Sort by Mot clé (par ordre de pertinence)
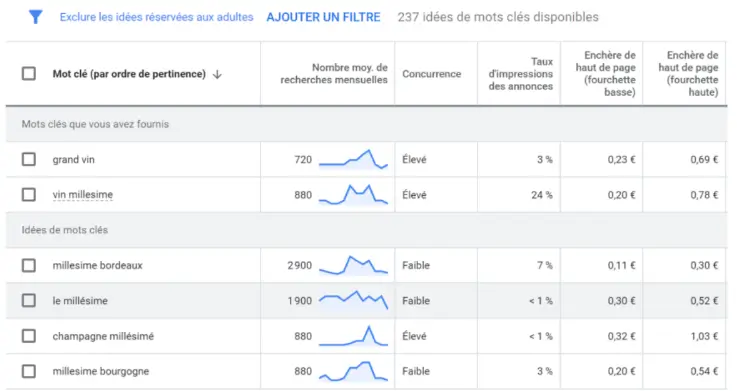Image resolution: width=737 pixels, height=391 pixels. (x=129, y=74)
